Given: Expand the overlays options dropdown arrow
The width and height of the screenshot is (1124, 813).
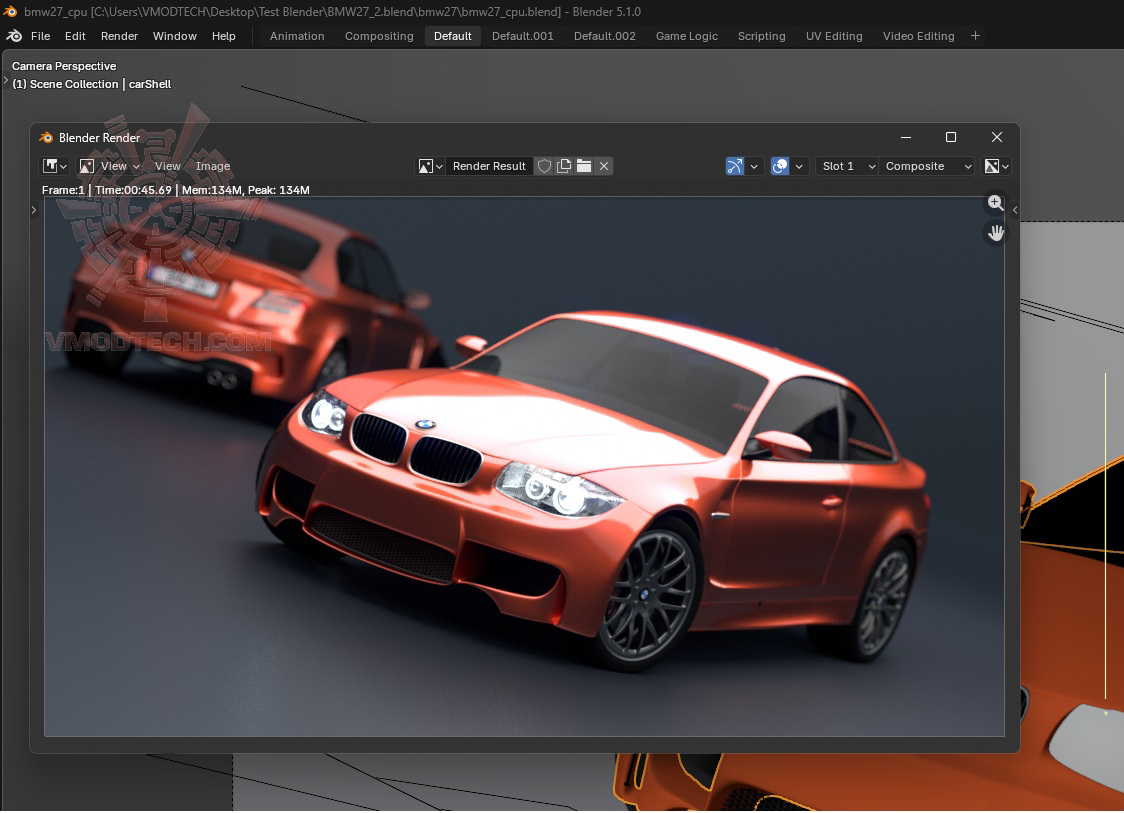Looking at the screenshot, I should [799, 166].
